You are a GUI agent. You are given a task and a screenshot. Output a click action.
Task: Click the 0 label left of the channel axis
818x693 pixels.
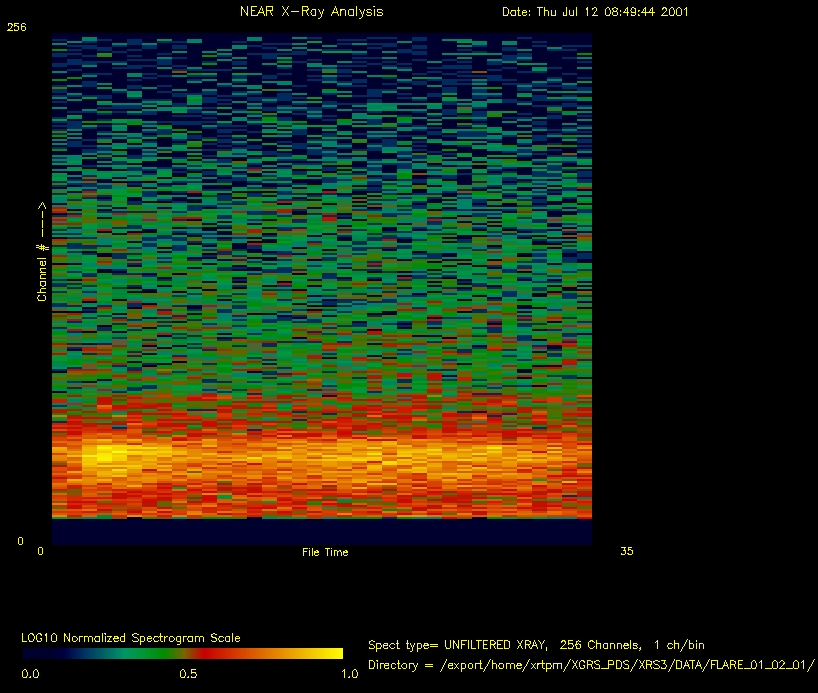(19, 541)
